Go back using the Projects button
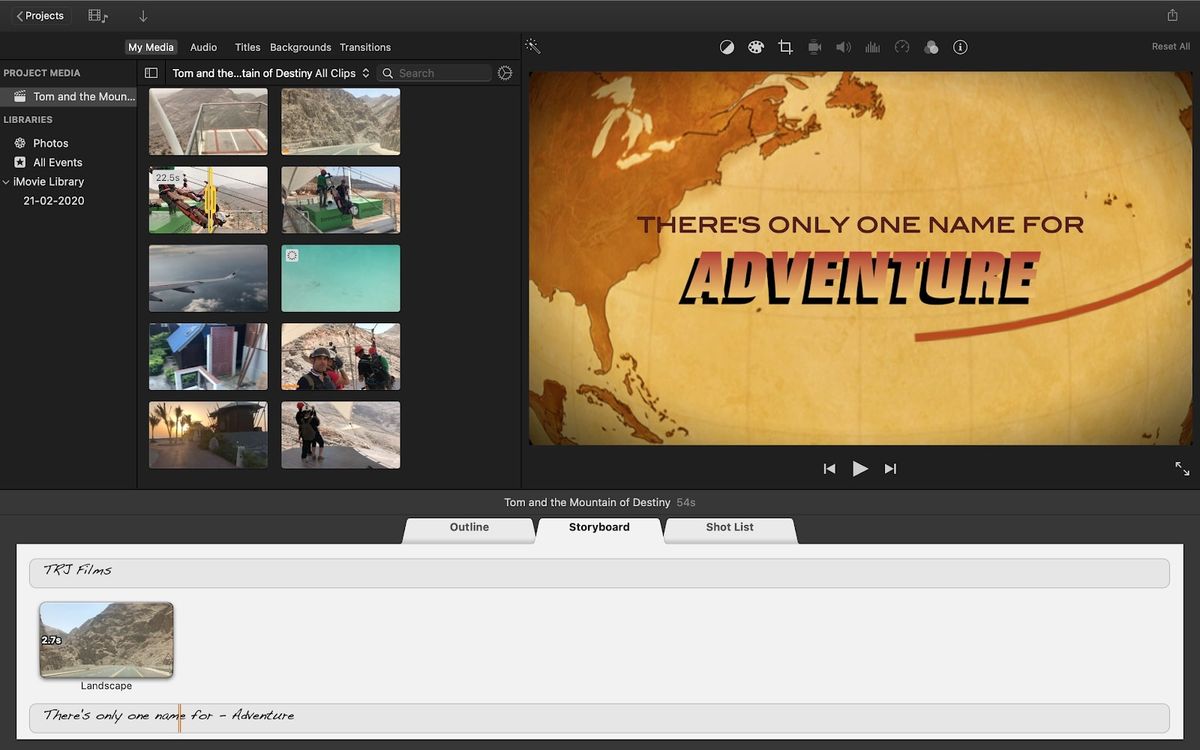Image resolution: width=1200 pixels, height=750 pixels. tap(39, 15)
